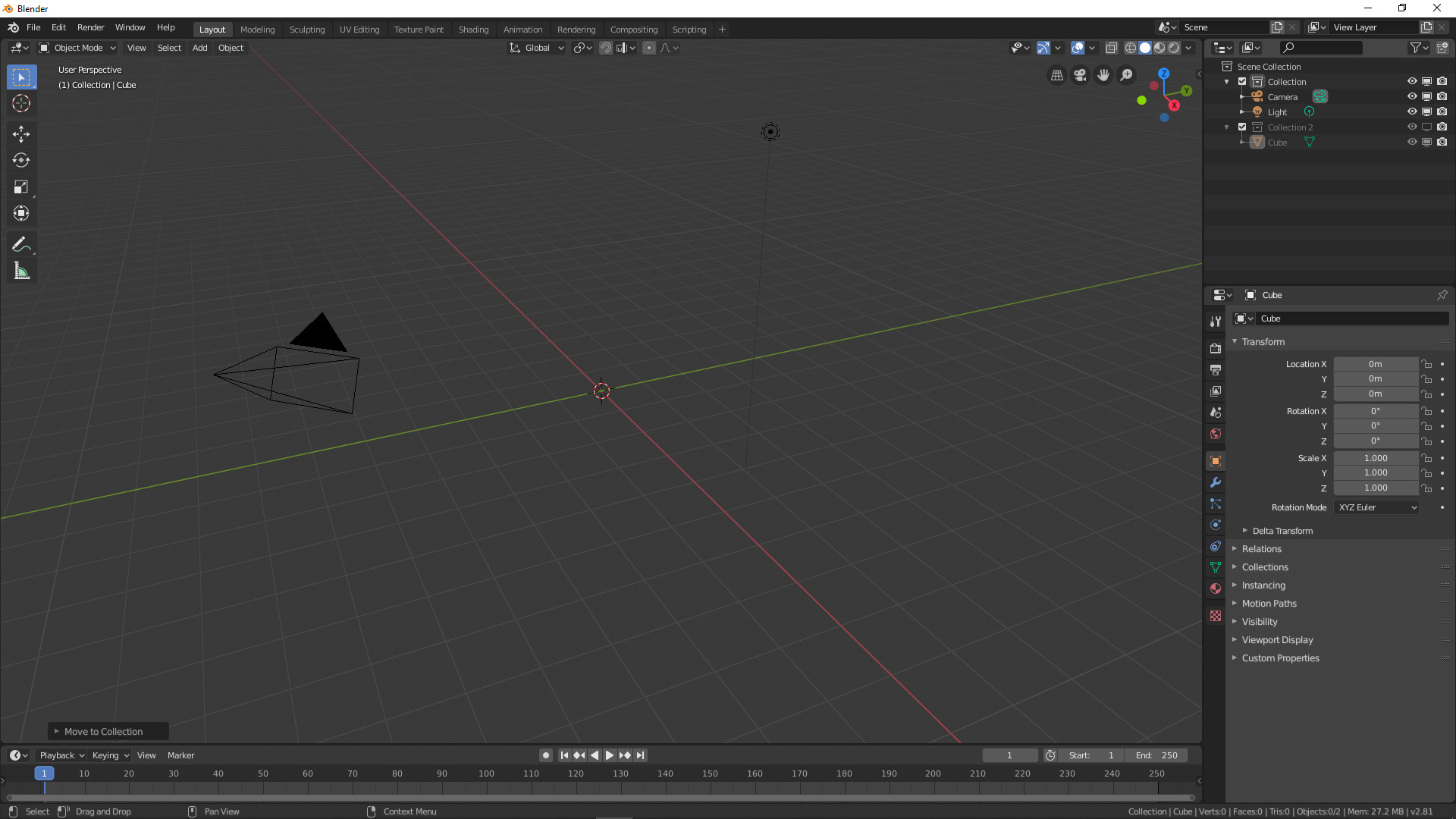Jump to end frame button
Viewport: 1456px width, 819px height.
641,755
